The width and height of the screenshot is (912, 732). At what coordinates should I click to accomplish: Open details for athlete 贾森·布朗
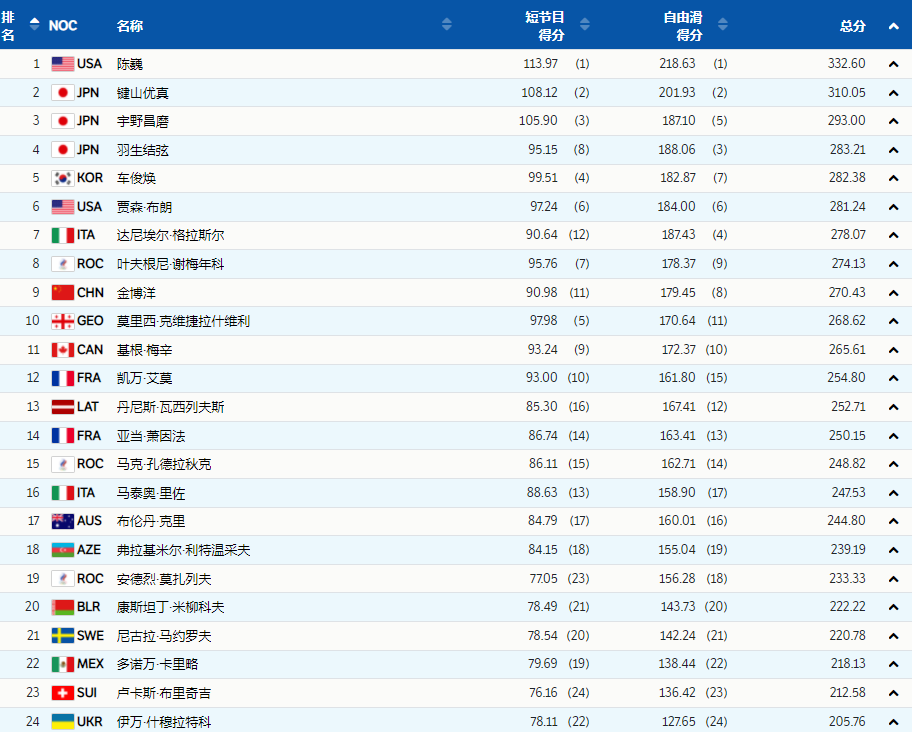pyautogui.click(x=152, y=207)
